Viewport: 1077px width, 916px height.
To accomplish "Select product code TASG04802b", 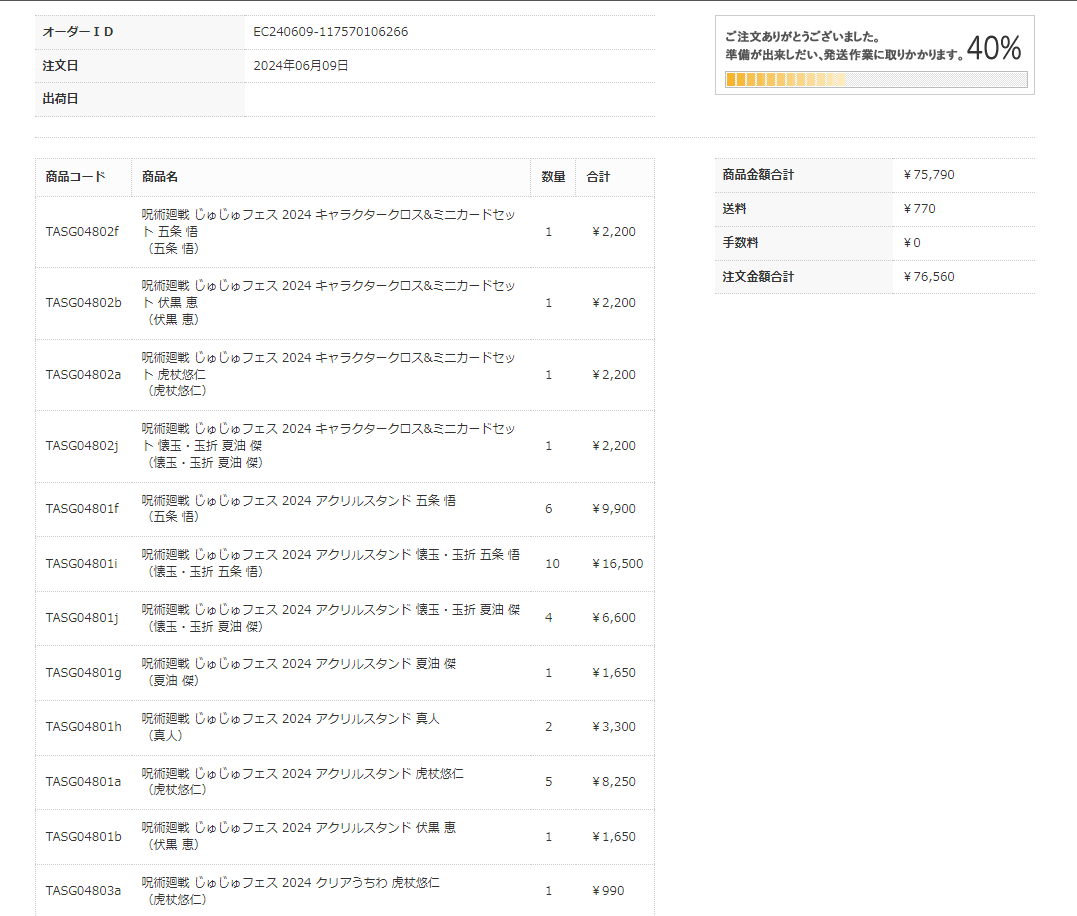I will click(83, 303).
